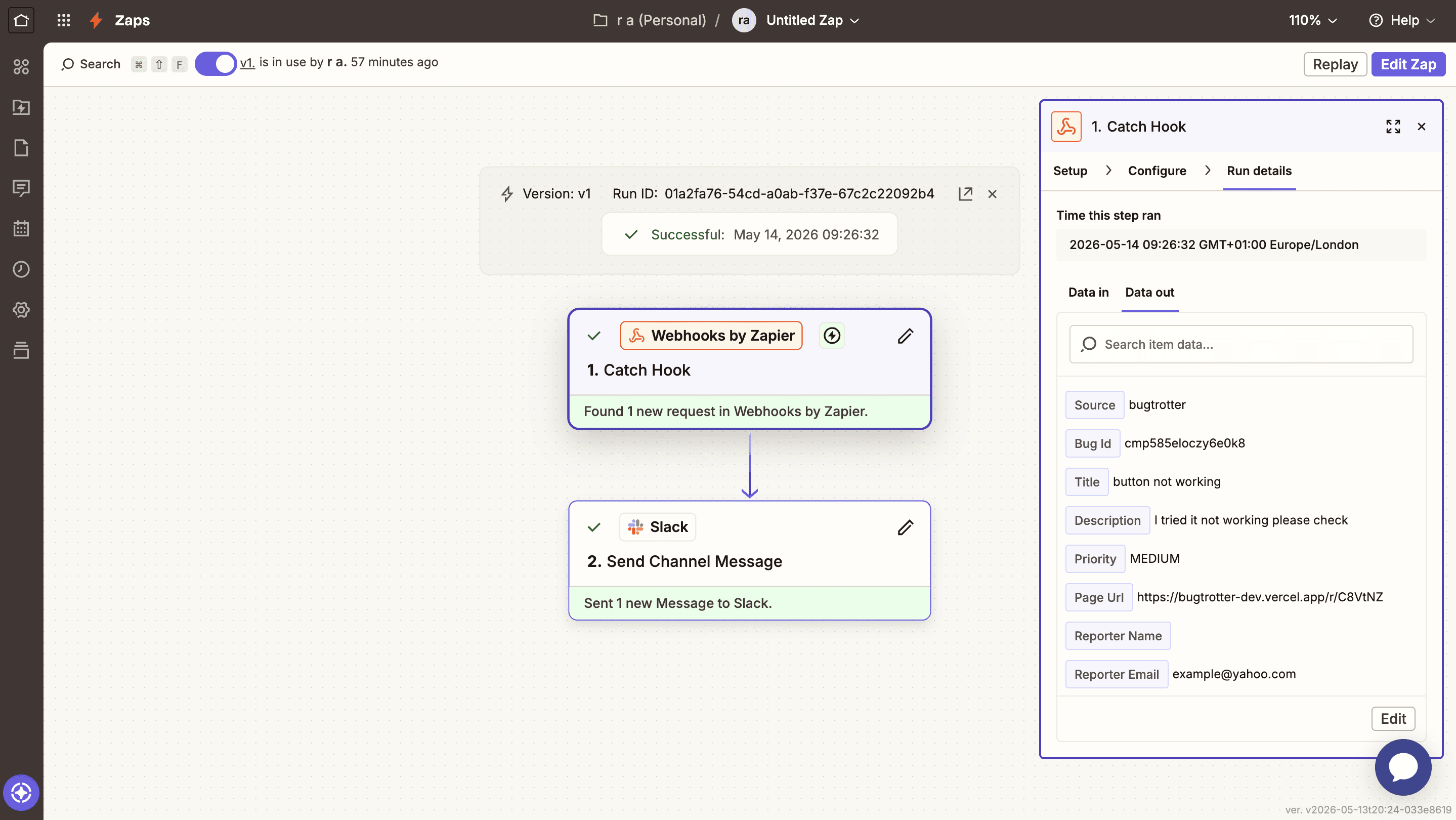Go to the home icon
The width and height of the screenshot is (1456, 820).
point(21,20)
